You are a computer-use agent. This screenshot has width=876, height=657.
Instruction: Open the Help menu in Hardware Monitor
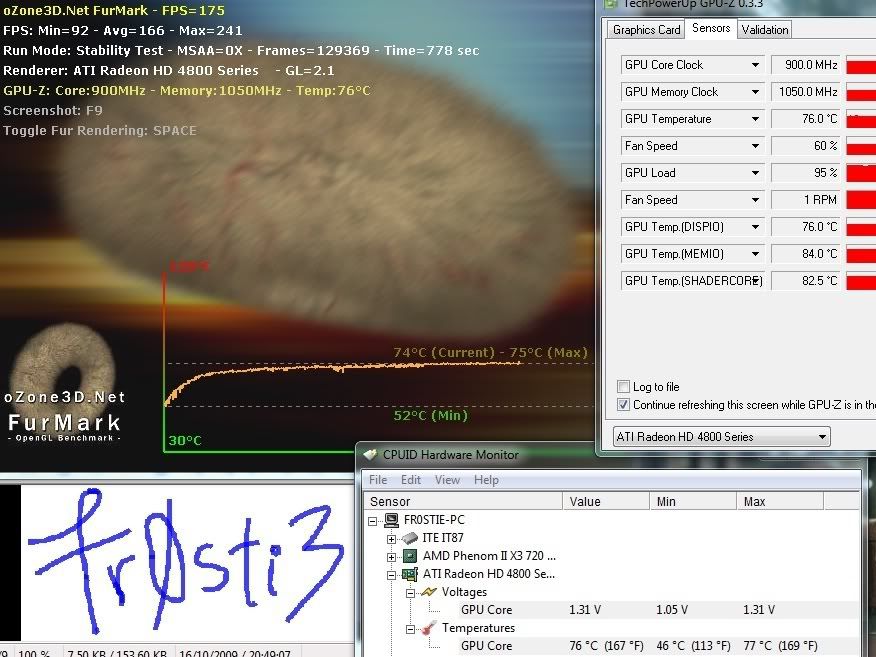[486, 479]
